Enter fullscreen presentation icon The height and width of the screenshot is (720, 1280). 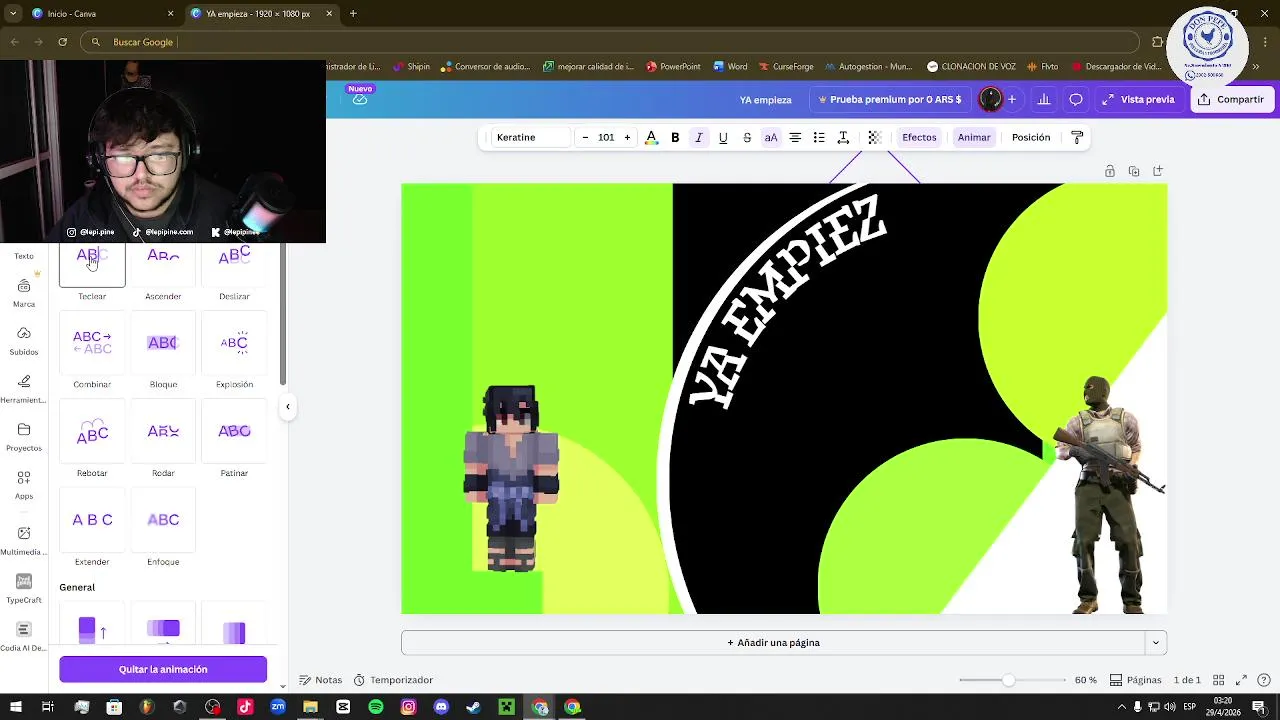[x=1241, y=680]
